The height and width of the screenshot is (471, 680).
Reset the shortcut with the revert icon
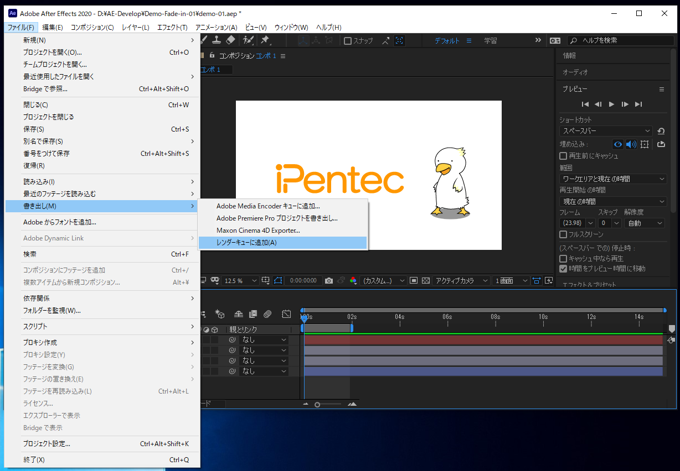coord(661,131)
